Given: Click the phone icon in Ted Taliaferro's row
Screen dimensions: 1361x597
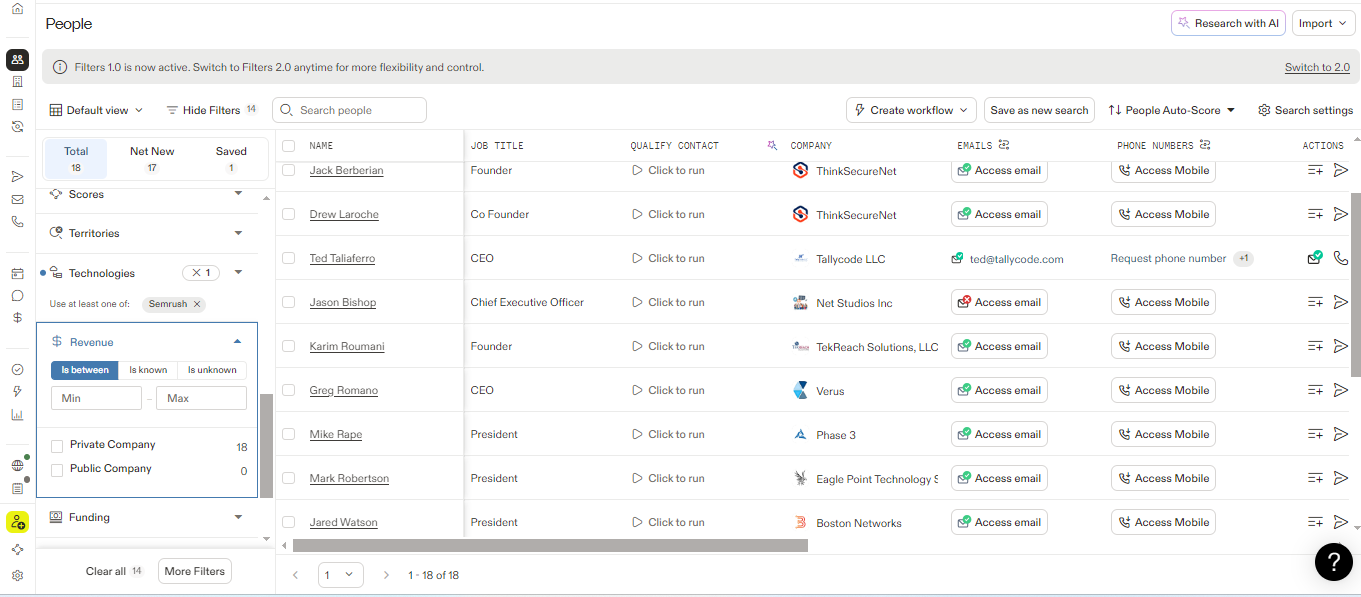Looking at the screenshot, I should click(x=1341, y=258).
